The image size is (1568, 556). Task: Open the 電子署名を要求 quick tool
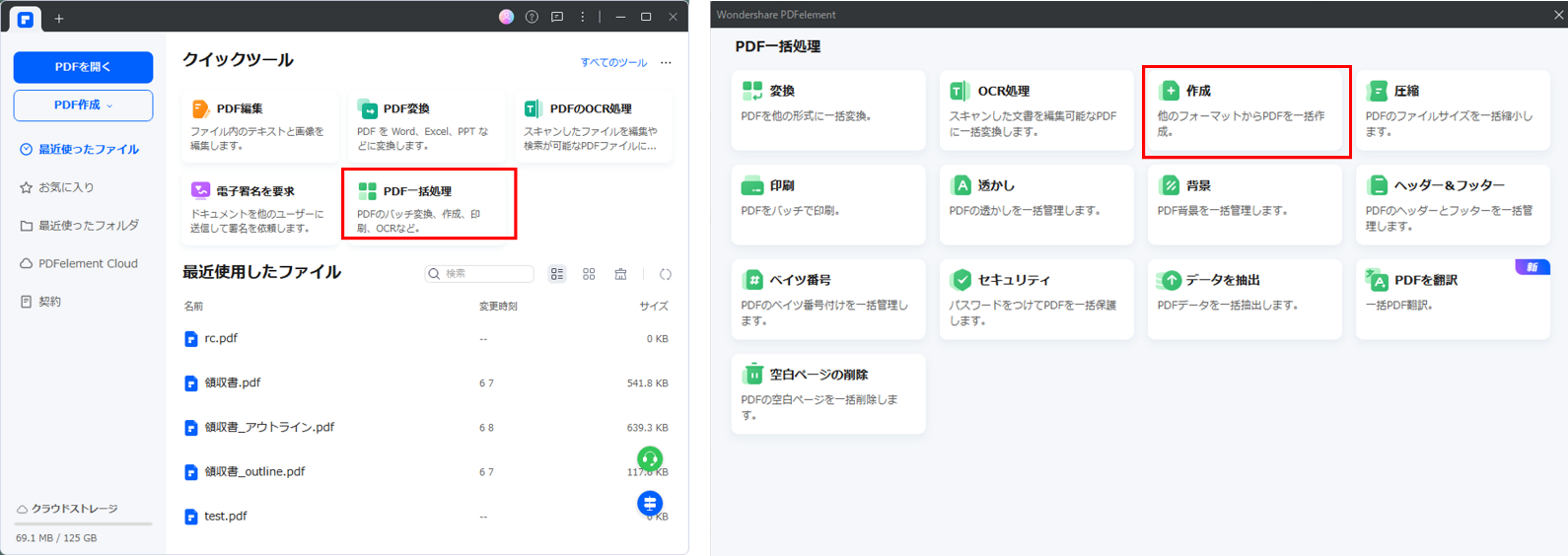[260, 207]
